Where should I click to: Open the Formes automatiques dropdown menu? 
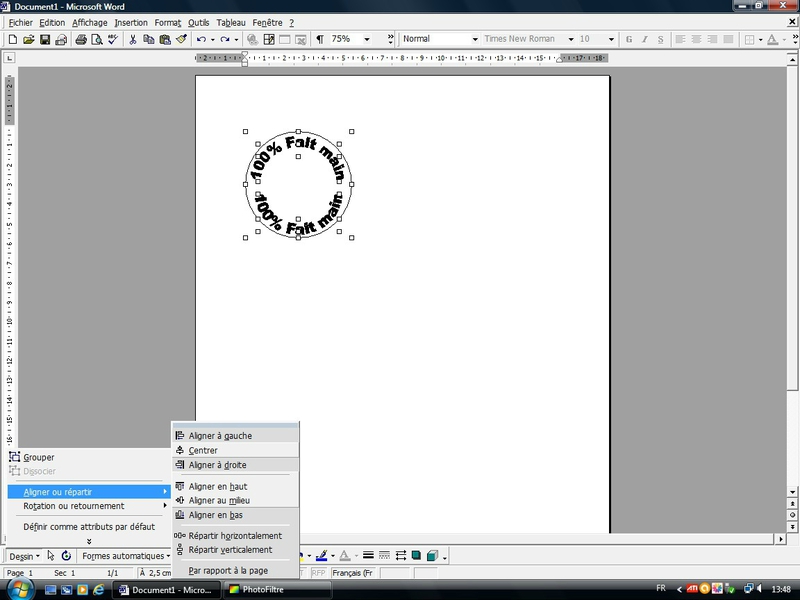126,556
